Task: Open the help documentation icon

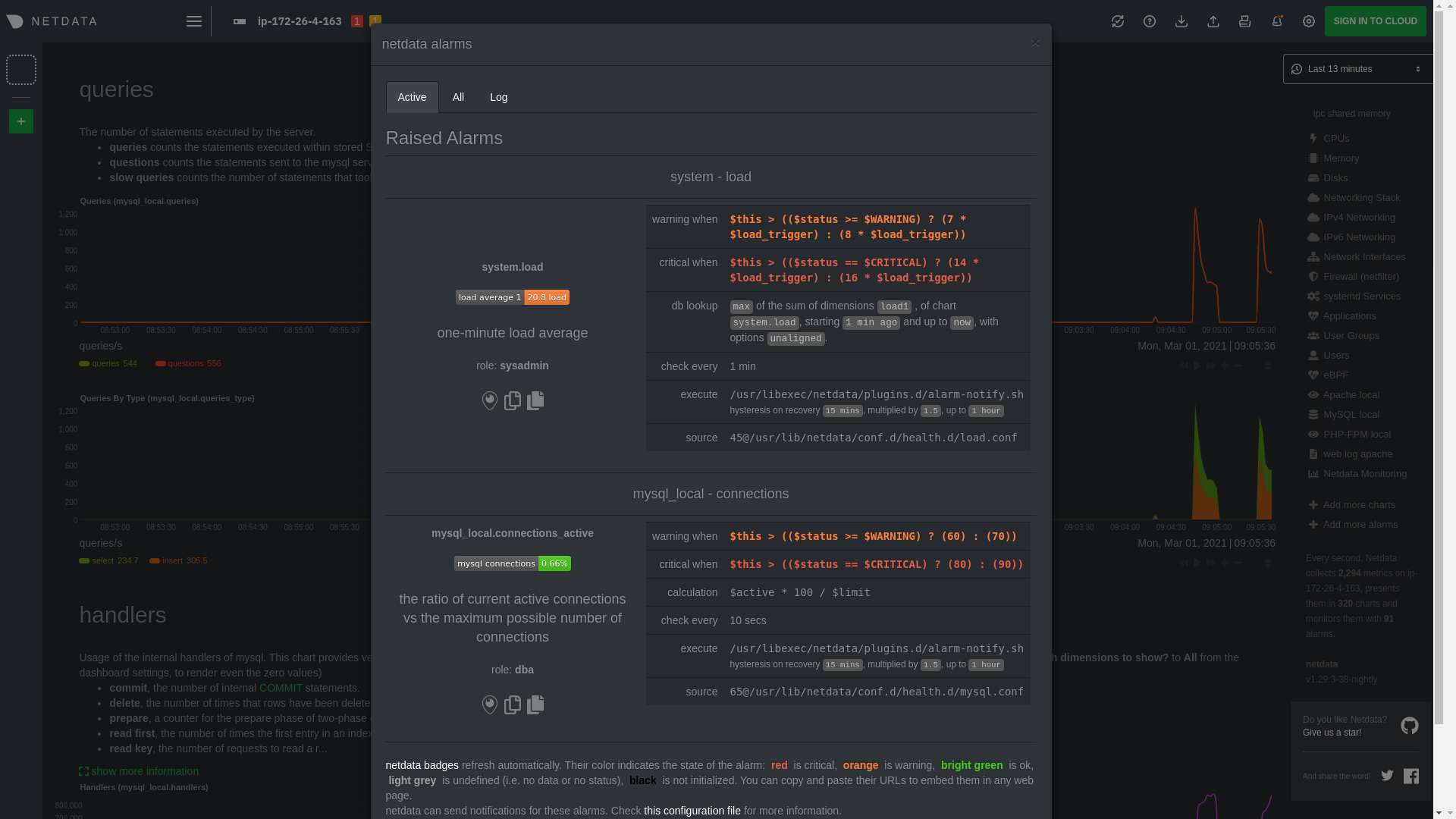Action: (1149, 21)
